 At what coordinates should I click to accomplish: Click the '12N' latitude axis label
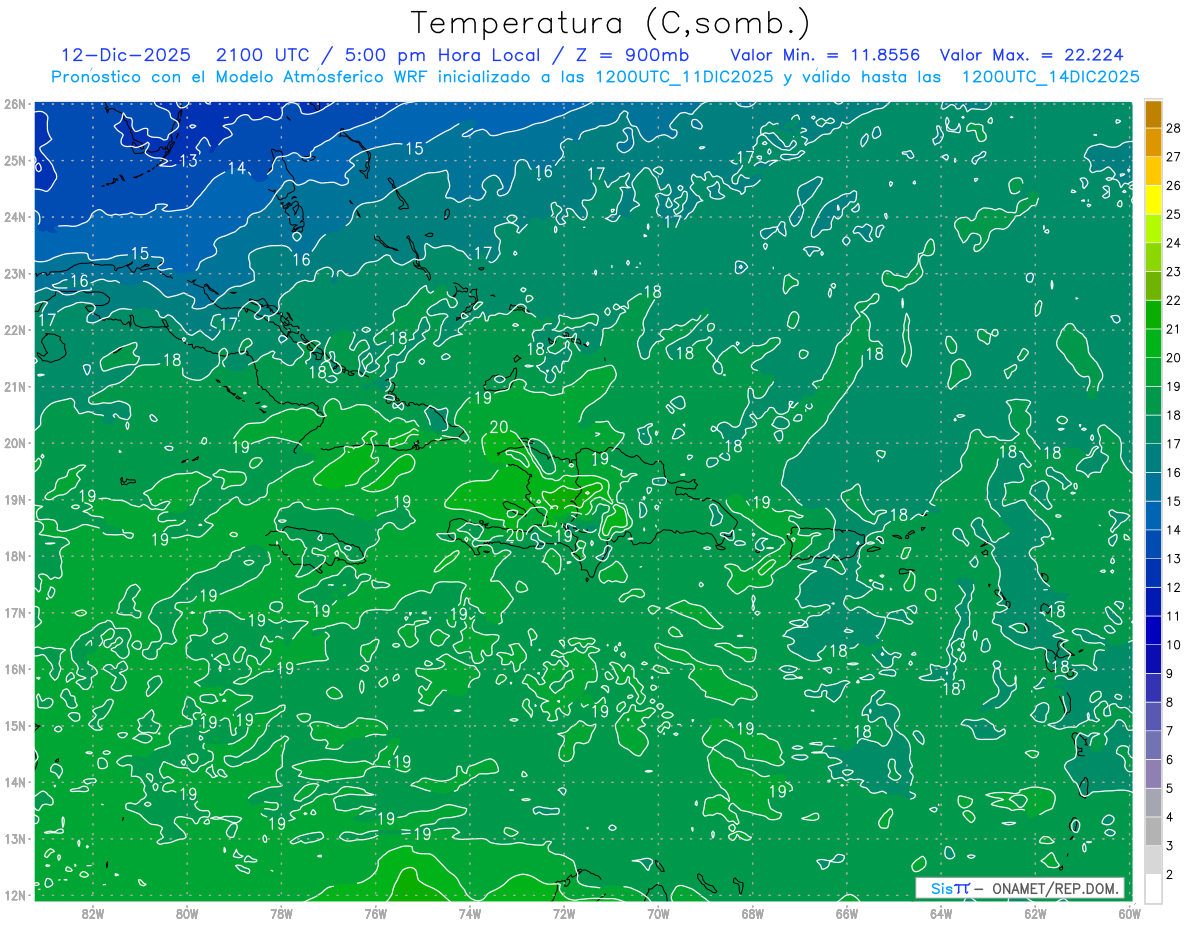pyautogui.click(x=14, y=895)
